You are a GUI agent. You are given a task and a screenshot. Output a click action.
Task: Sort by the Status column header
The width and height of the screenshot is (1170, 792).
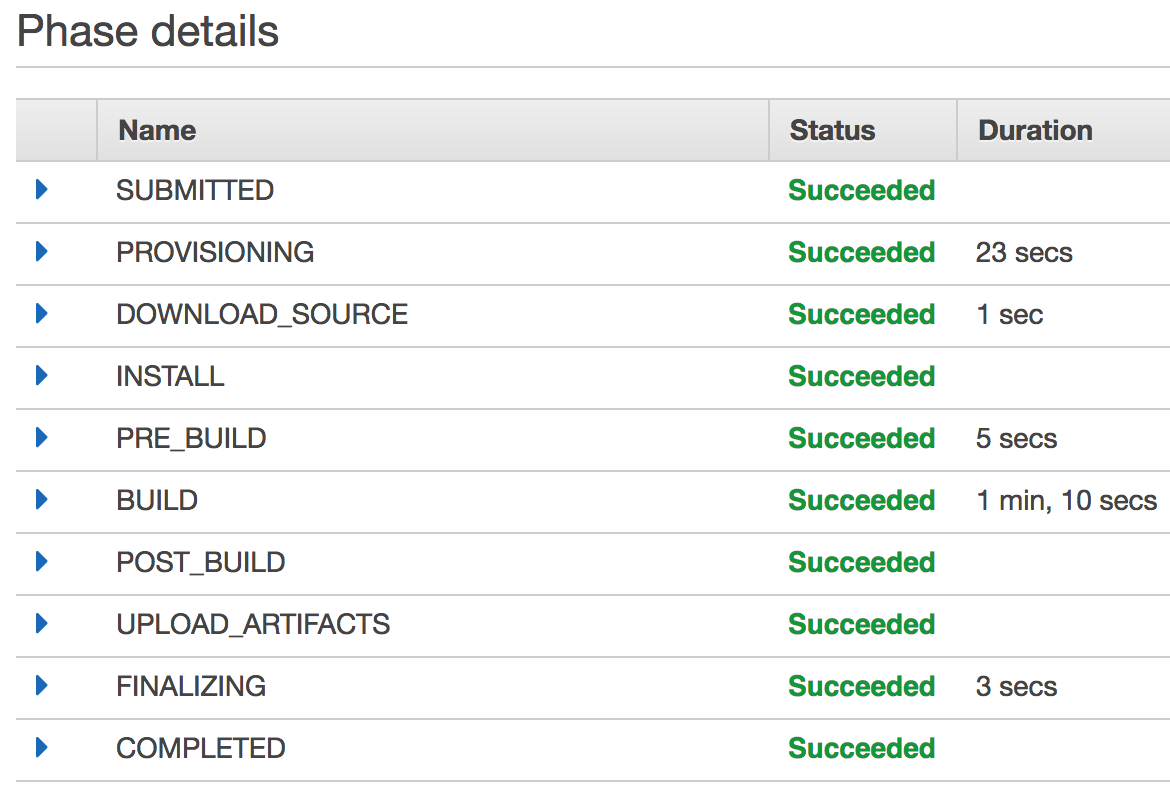(832, 131)
